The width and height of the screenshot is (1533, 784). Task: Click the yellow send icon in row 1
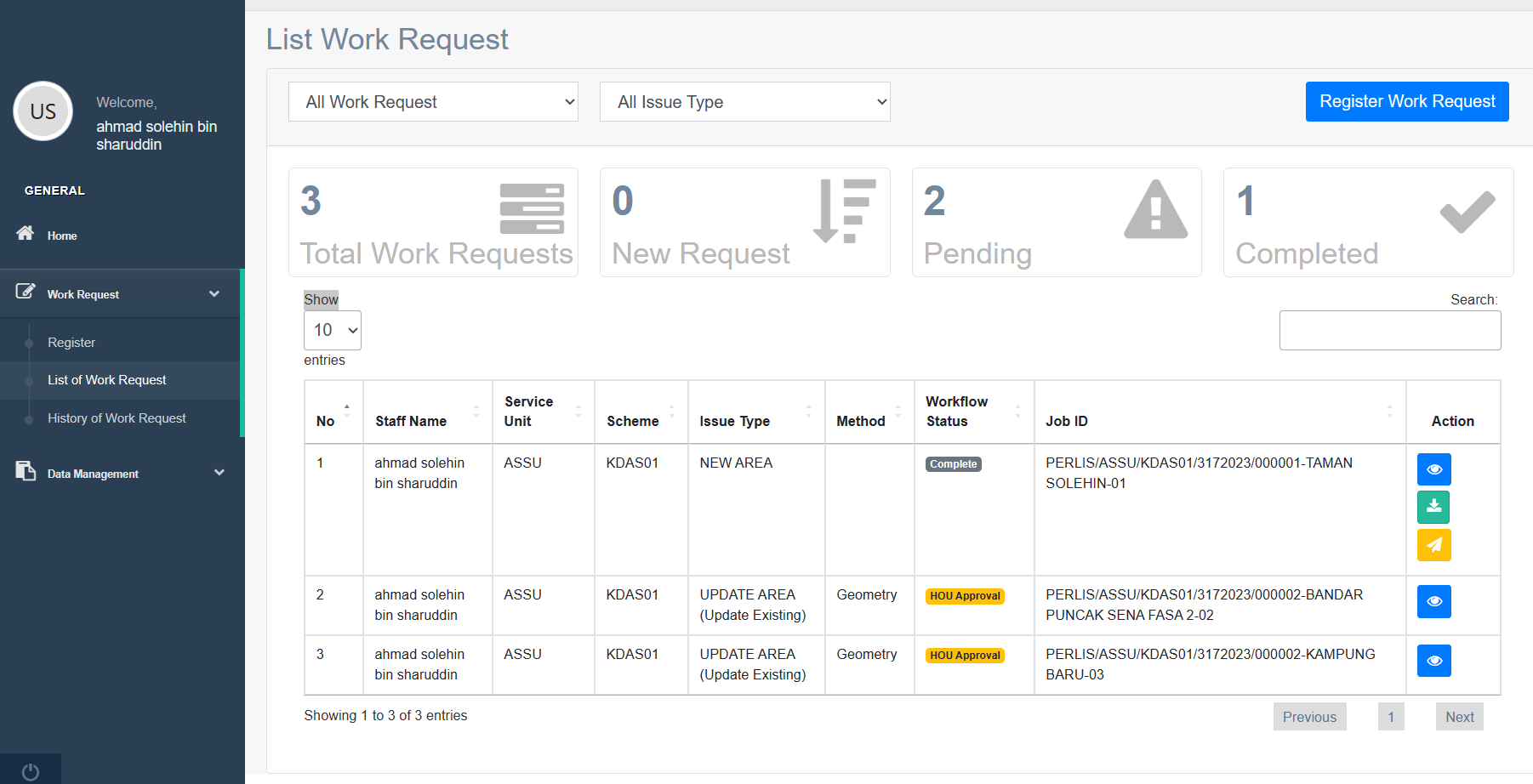pyautogui.click(x=1433, y=545)
